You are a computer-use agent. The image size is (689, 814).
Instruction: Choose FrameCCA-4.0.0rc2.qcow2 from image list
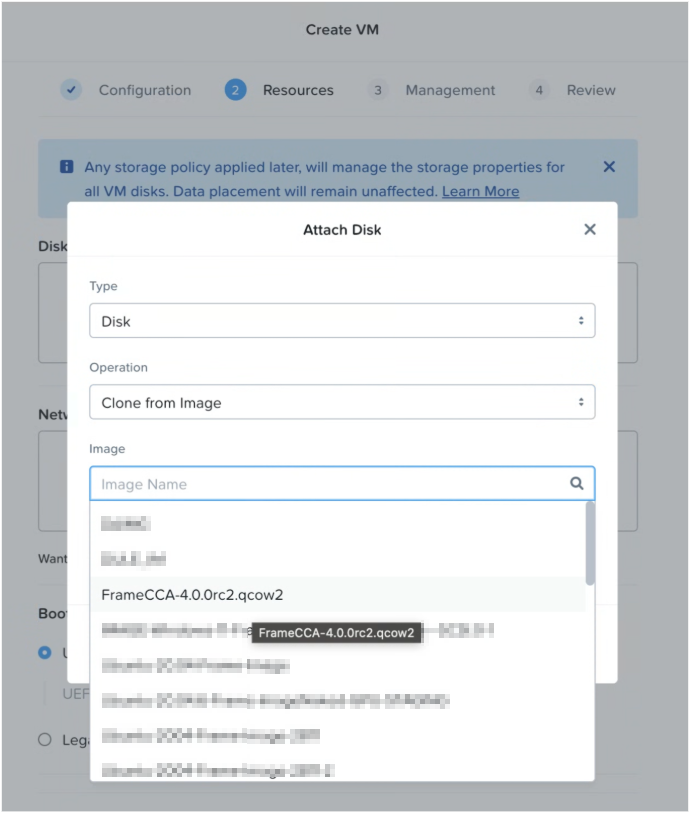point(193,595)
